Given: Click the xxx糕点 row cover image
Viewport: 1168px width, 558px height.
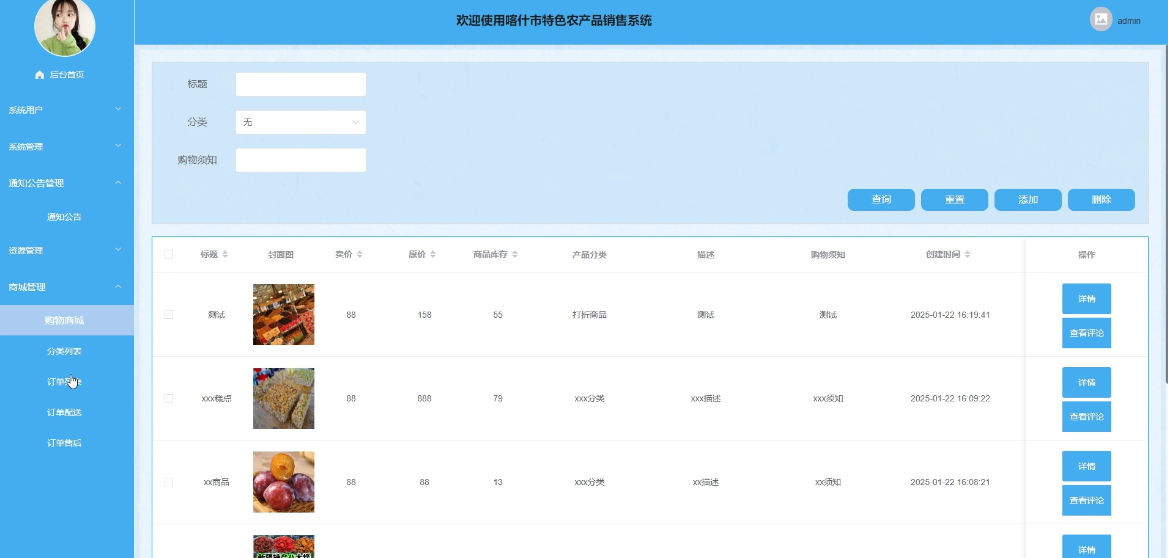Looking at the screenshot, I should [284, 399].
